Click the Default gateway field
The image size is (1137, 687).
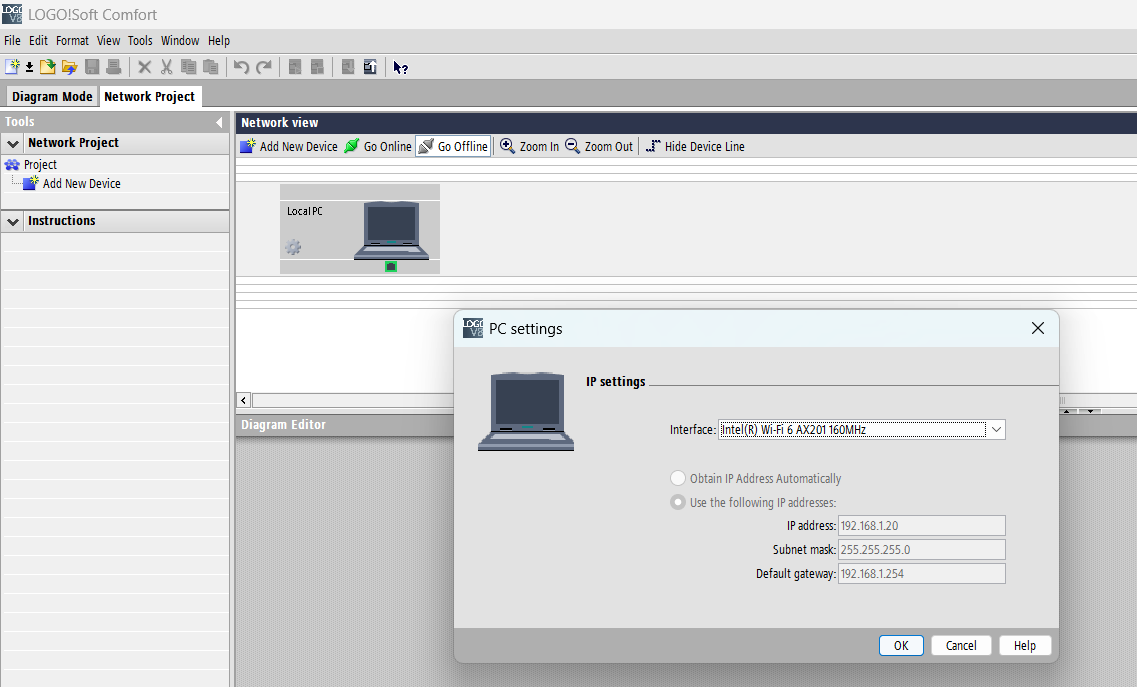point(922,573)
